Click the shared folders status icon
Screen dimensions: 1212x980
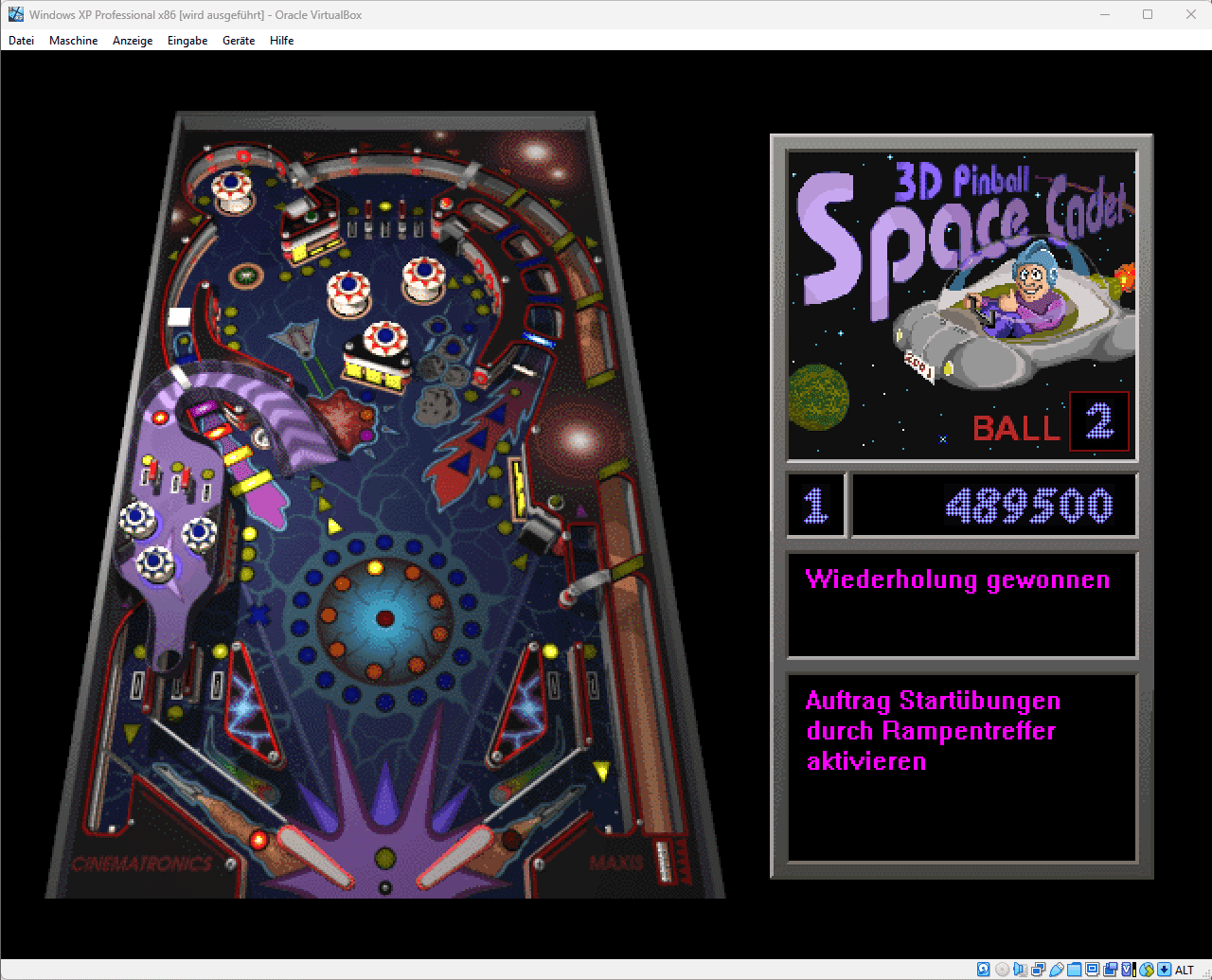click(1074, 970)
